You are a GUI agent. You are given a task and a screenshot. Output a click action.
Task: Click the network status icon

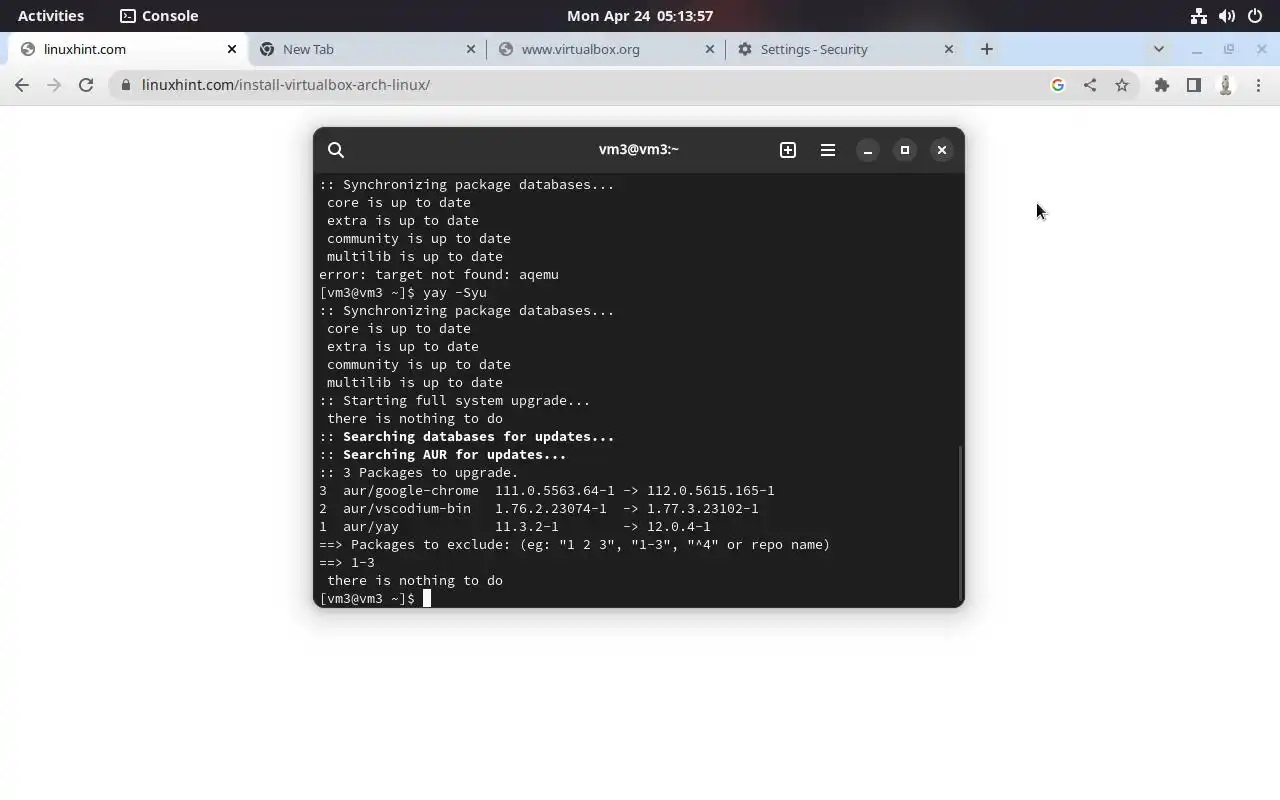(x=1199, y=16)
